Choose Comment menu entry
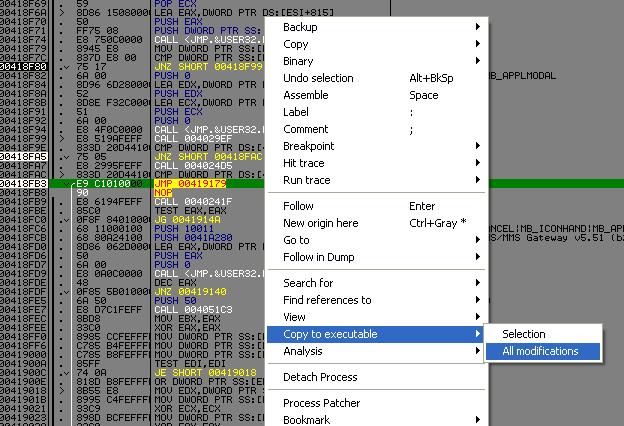This screenshot has width=624, height=426. click(376, 129)
